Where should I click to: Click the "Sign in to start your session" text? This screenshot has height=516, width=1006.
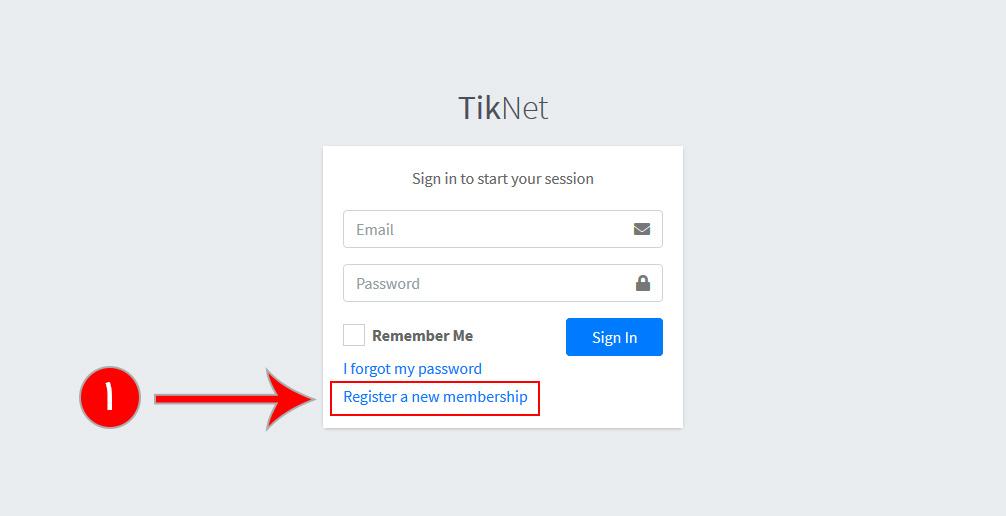pos(503,179)
